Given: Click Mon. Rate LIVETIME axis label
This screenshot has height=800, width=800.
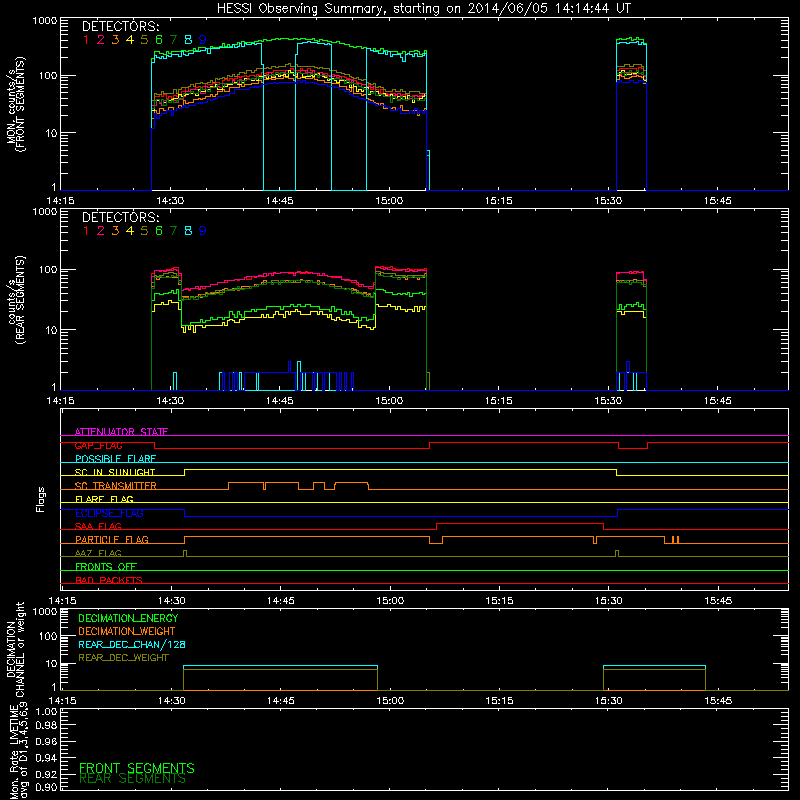Looking at the screenshot, I should 18,751.
